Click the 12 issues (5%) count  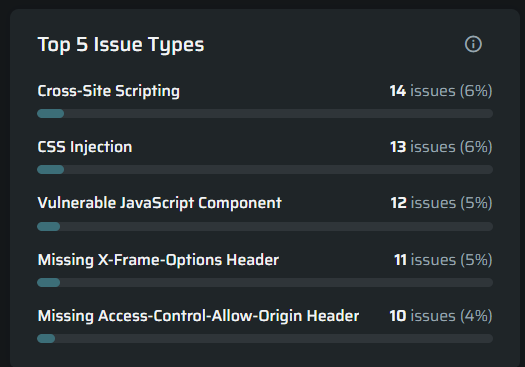[441, 203]
